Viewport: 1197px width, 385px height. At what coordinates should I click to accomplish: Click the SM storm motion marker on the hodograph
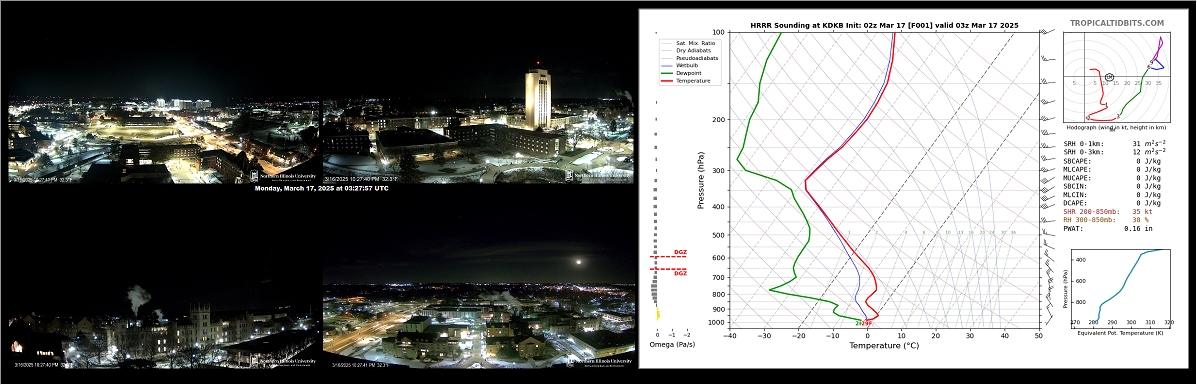pyautogui.click(x=1109, y=77)
